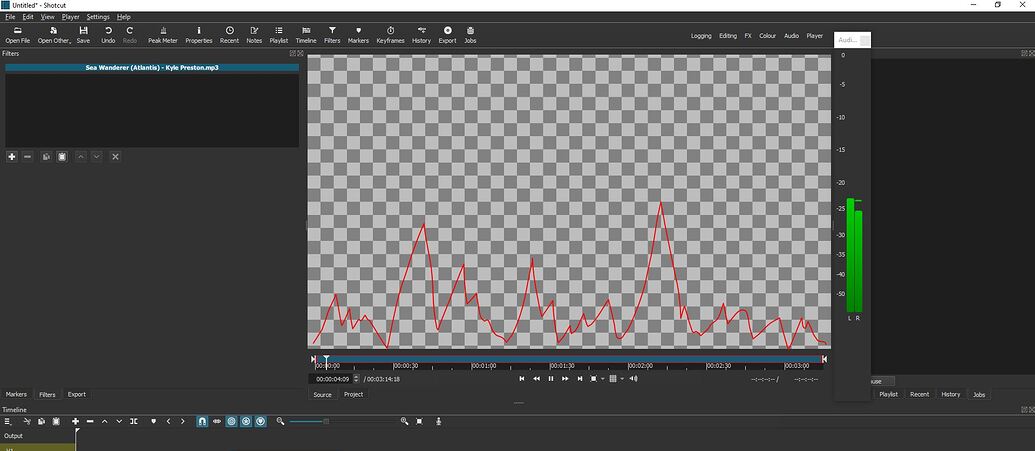
Task: Click the current timecode field 00:00:04:09
Action: [x=332, y=379]
